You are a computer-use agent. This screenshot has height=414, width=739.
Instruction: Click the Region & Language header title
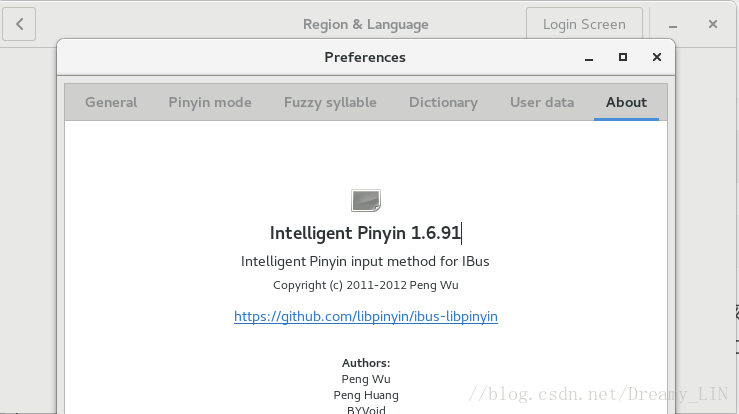click(x=366, y=24)
